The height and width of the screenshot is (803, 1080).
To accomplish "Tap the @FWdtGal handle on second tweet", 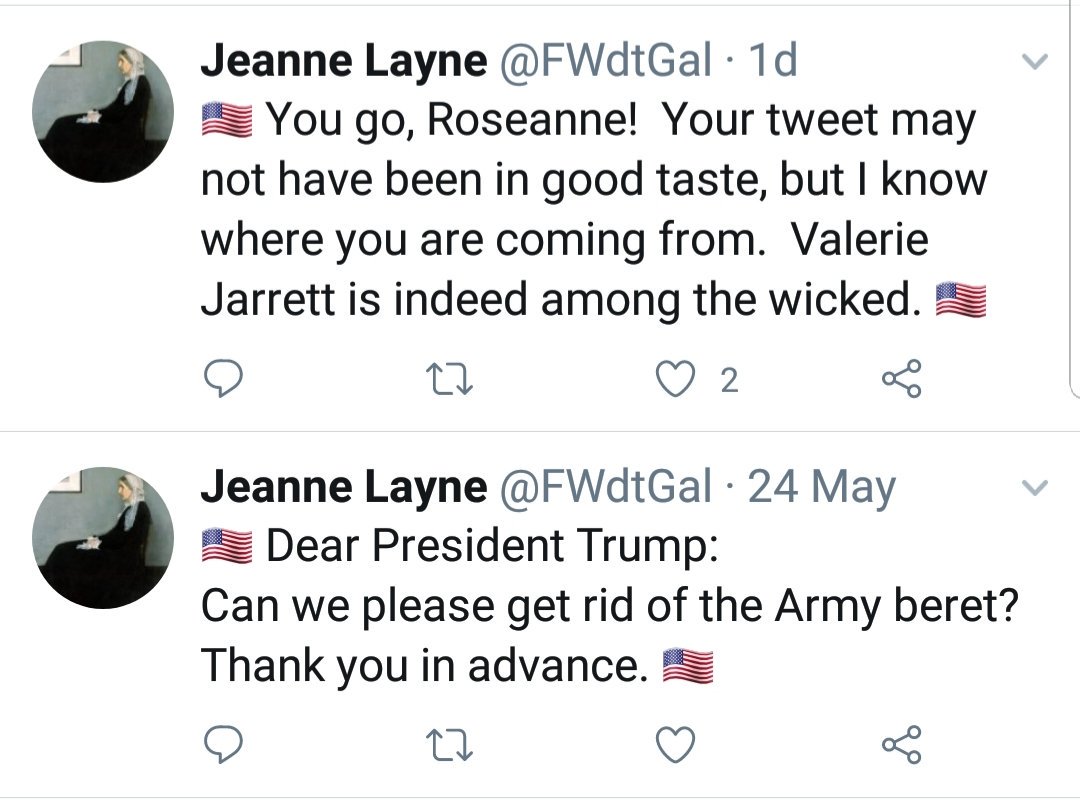I will (x=604, y=487).
